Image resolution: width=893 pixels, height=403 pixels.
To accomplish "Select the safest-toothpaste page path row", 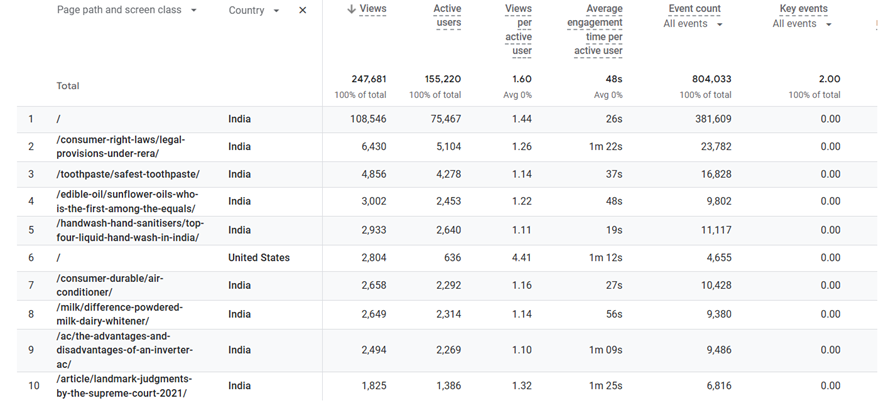I will tap(128, 174).
